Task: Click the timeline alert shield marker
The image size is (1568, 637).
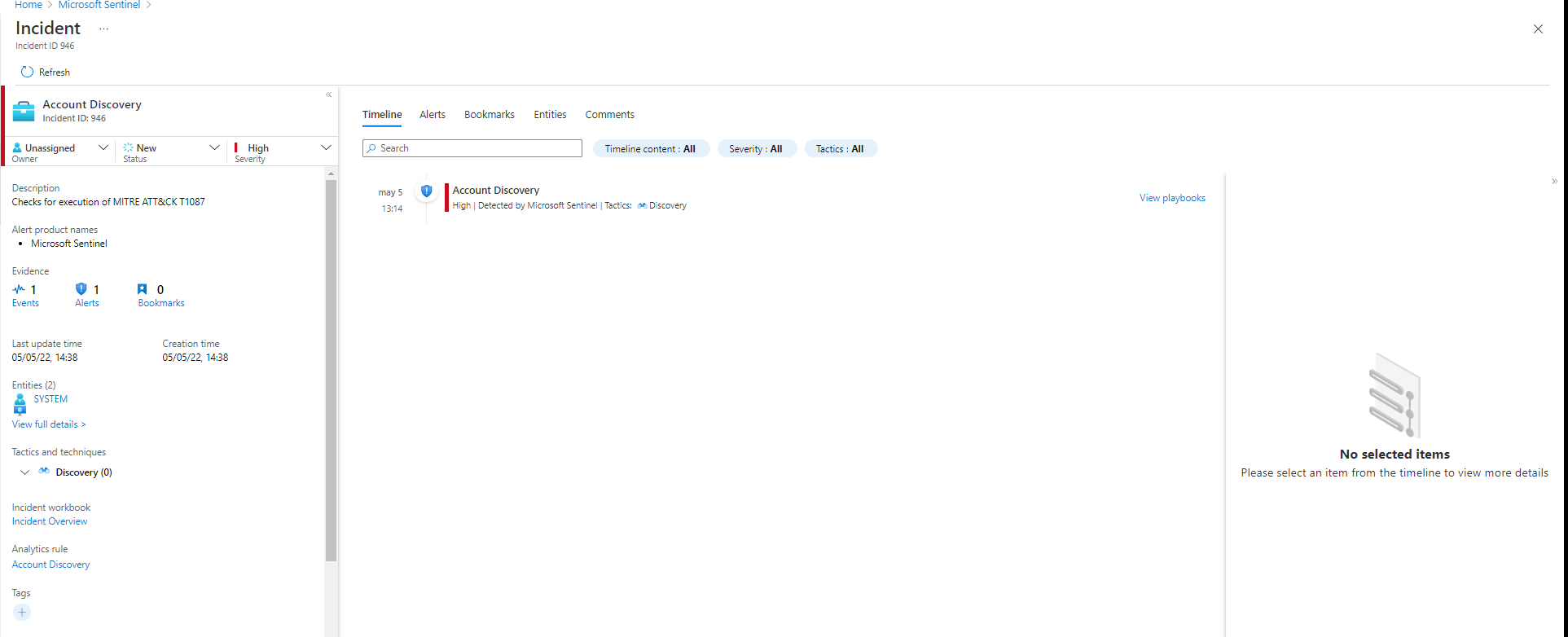Action: 426,191
